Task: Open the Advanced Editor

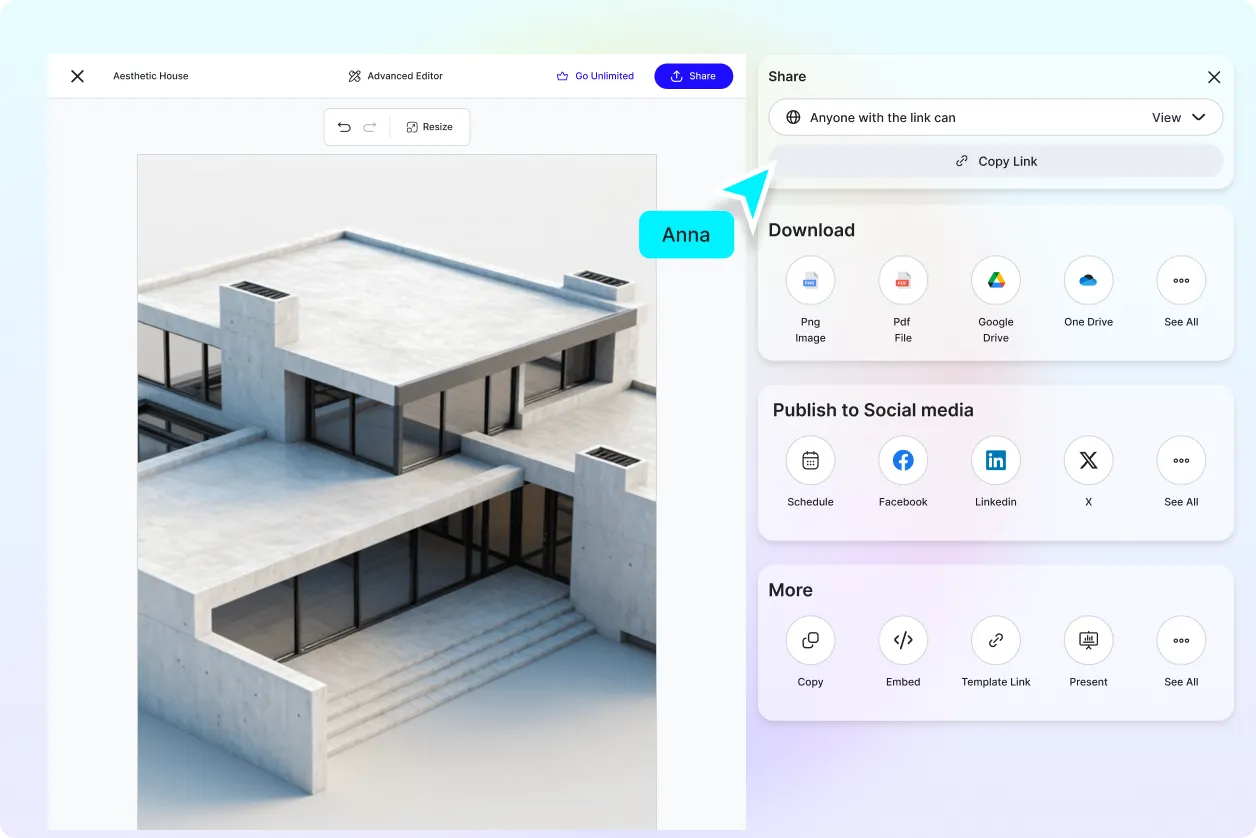Action: tap(395, 76)
